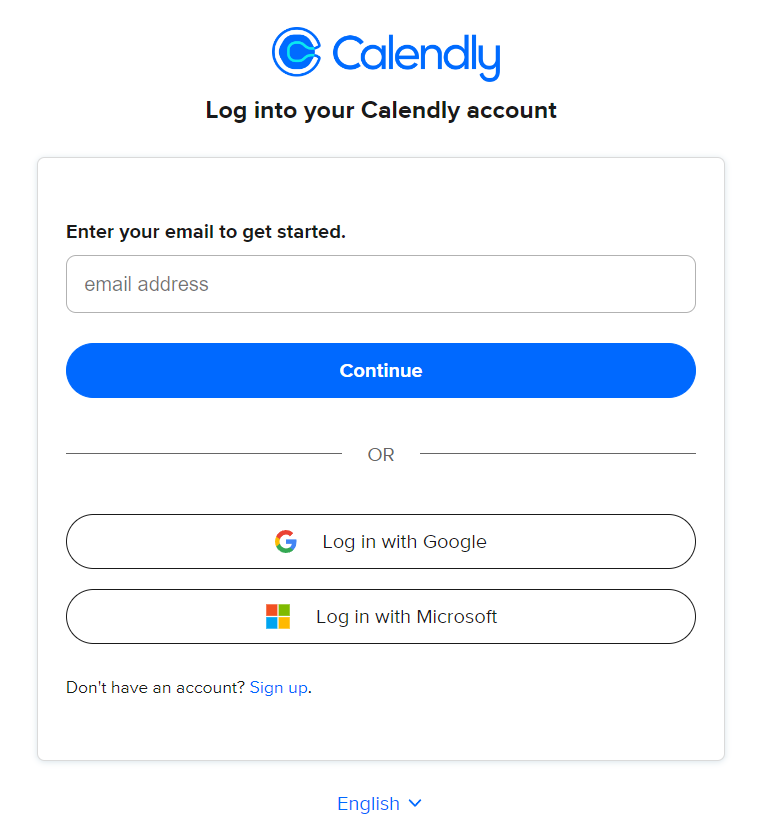This screenshot has width=766, height=838.
Task: Click the divider line right of OR
Action: pos(557,454)
